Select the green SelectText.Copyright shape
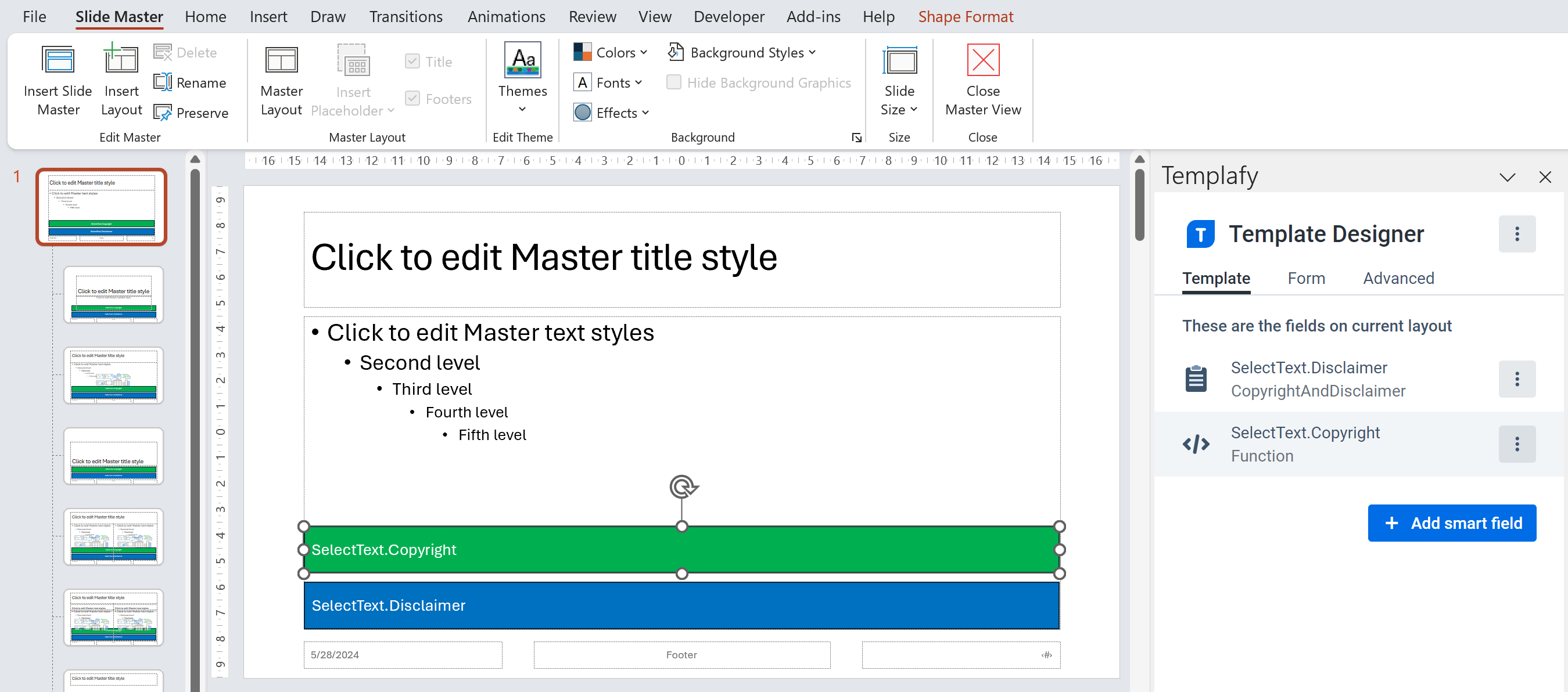Screen dimensions: 1568x692 (681, 550)
